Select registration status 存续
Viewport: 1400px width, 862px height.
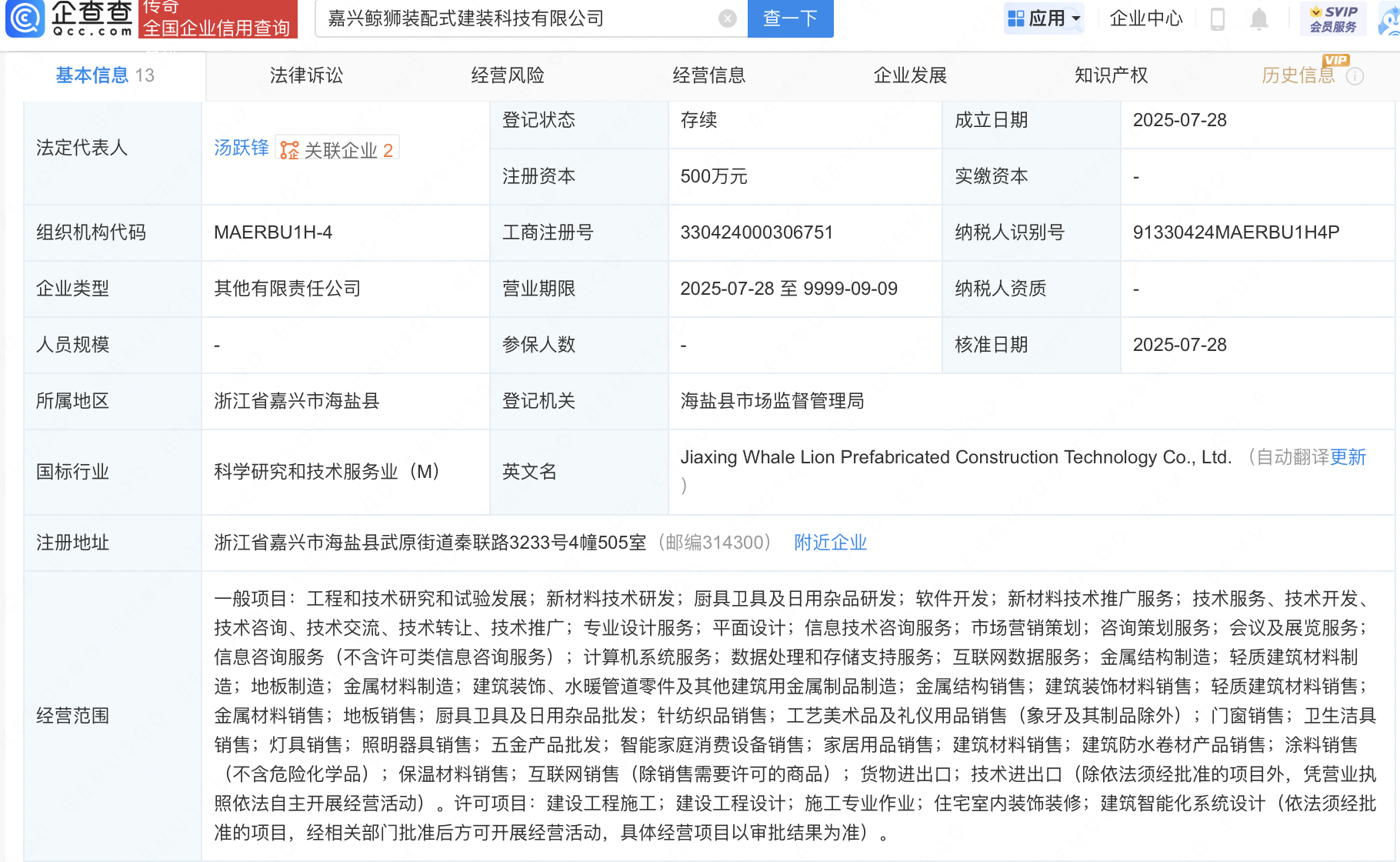tap(698, 120)
